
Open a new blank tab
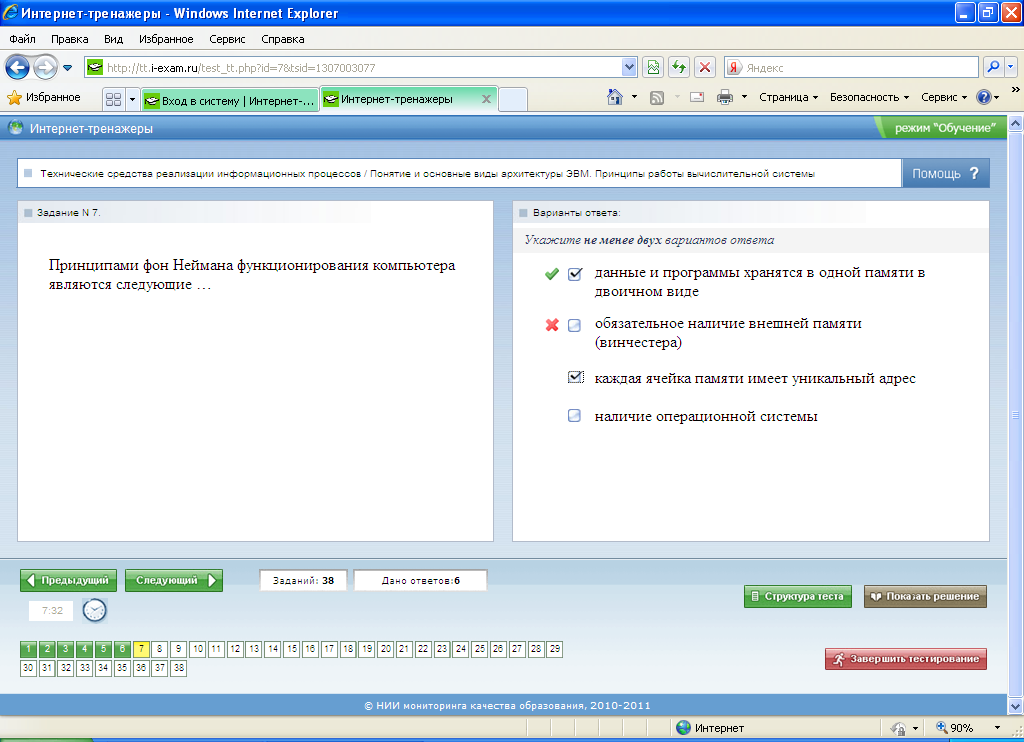(x=513, y=100)
